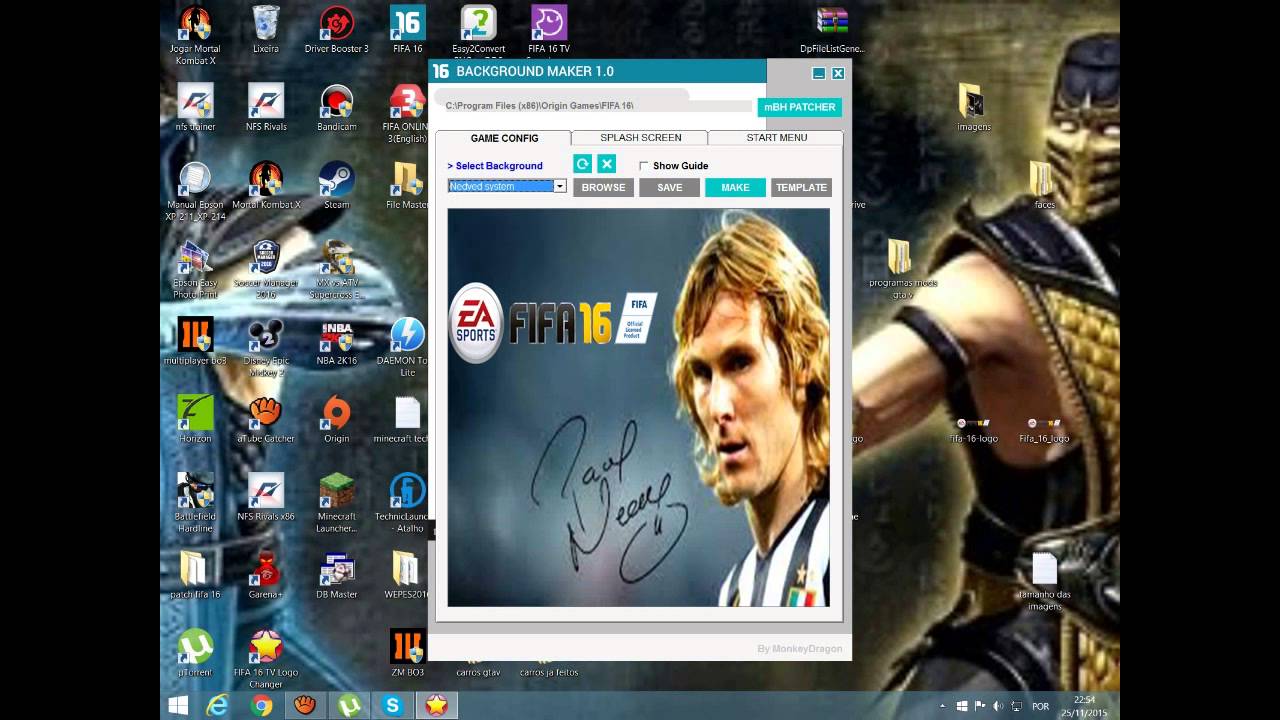Select the DpFileListGenerator WinRAR icon
The image size is (1280, 720).
click(832, 30)
